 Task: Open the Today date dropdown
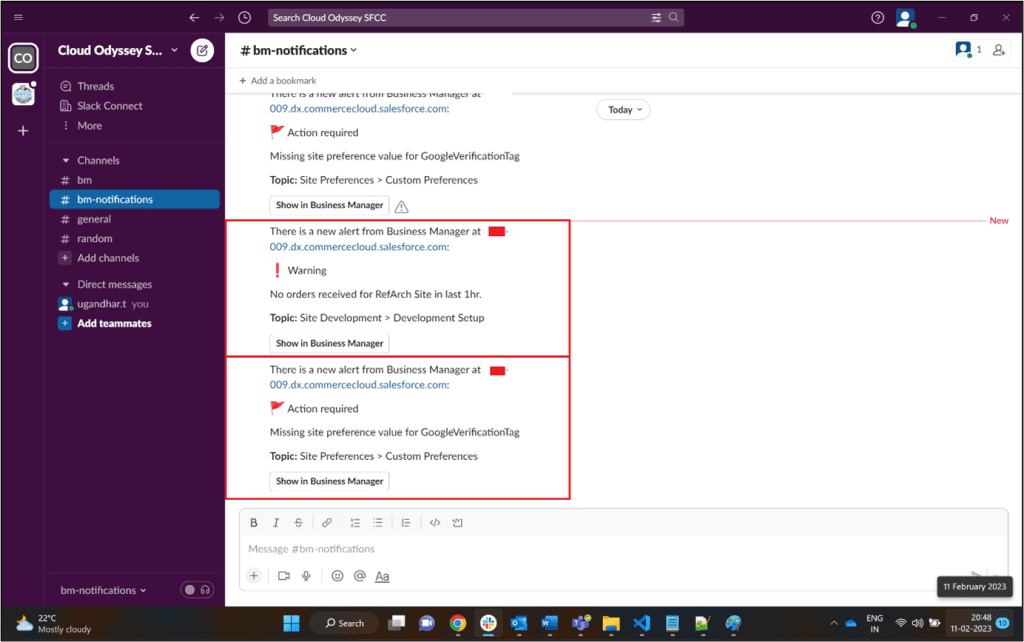[623, 110]
